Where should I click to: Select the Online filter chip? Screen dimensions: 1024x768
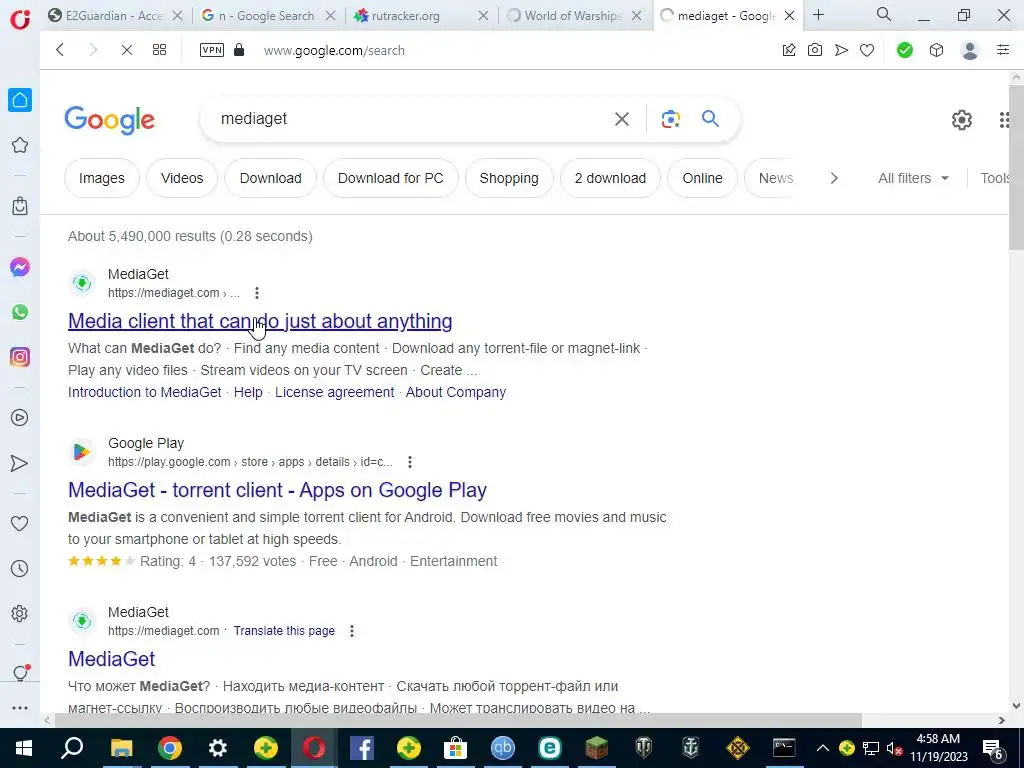(703, 178)
